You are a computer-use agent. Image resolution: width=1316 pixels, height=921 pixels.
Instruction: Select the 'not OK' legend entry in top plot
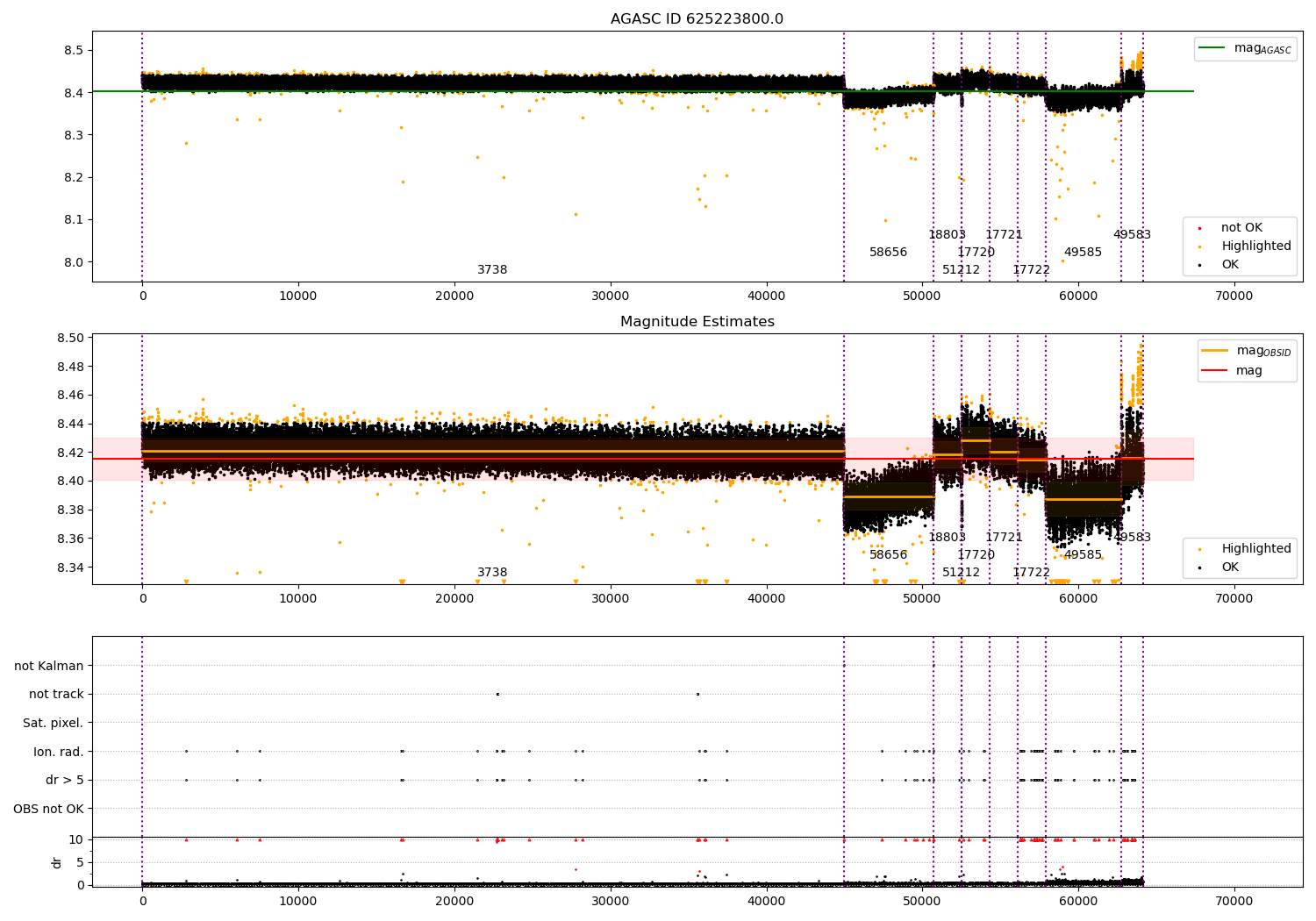(x=1241, y=228)
